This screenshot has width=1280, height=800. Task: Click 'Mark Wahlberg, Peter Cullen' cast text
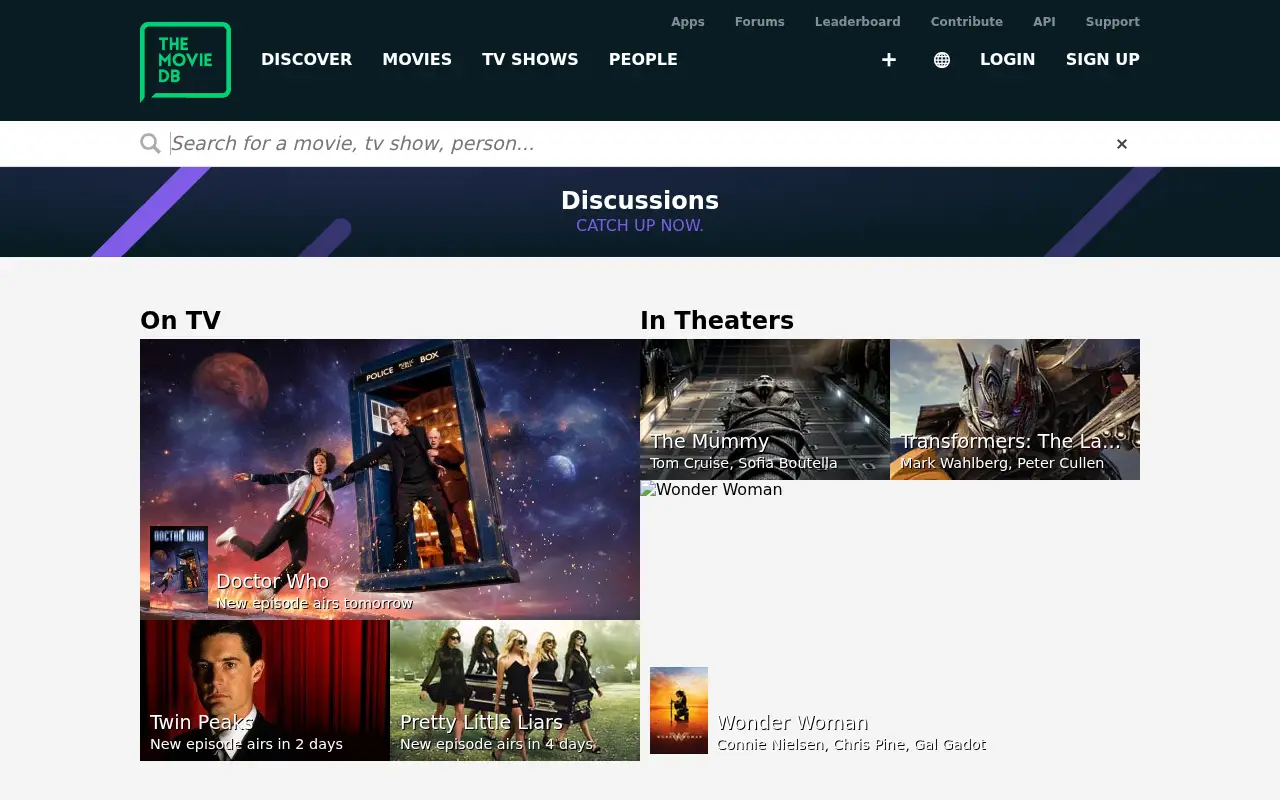pyautogui.click(x=1002, y=463)
